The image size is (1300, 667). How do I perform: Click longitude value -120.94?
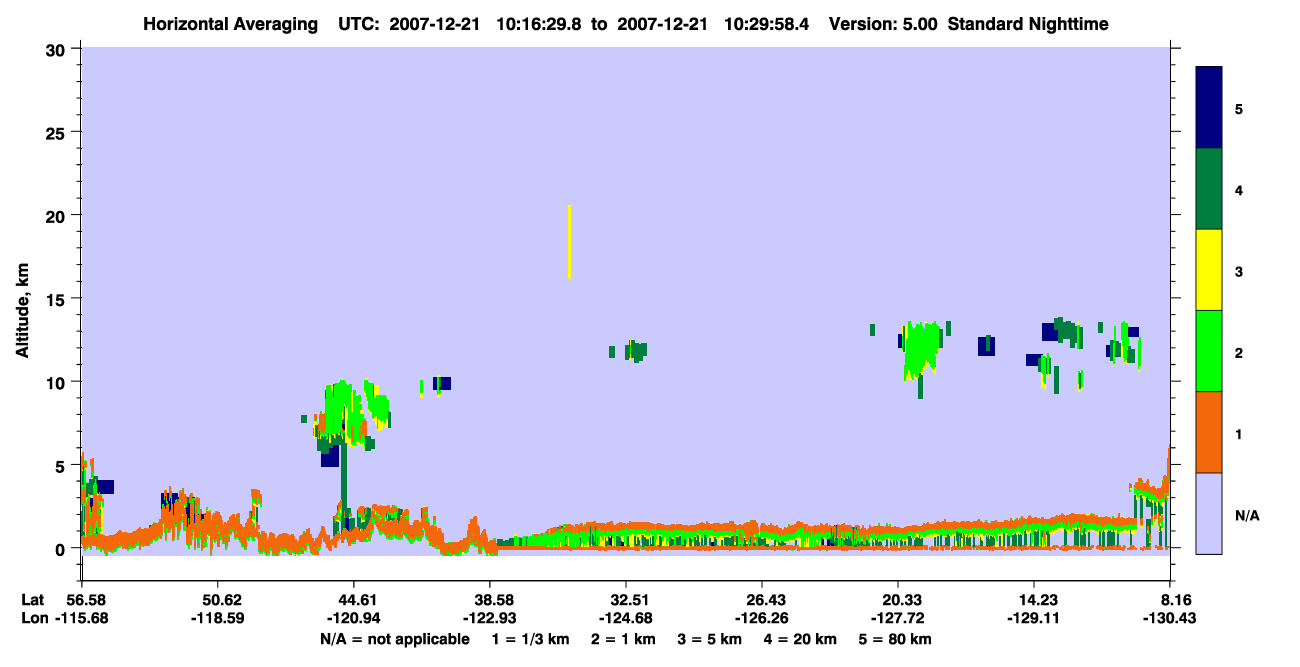click(x=354, y=619)
